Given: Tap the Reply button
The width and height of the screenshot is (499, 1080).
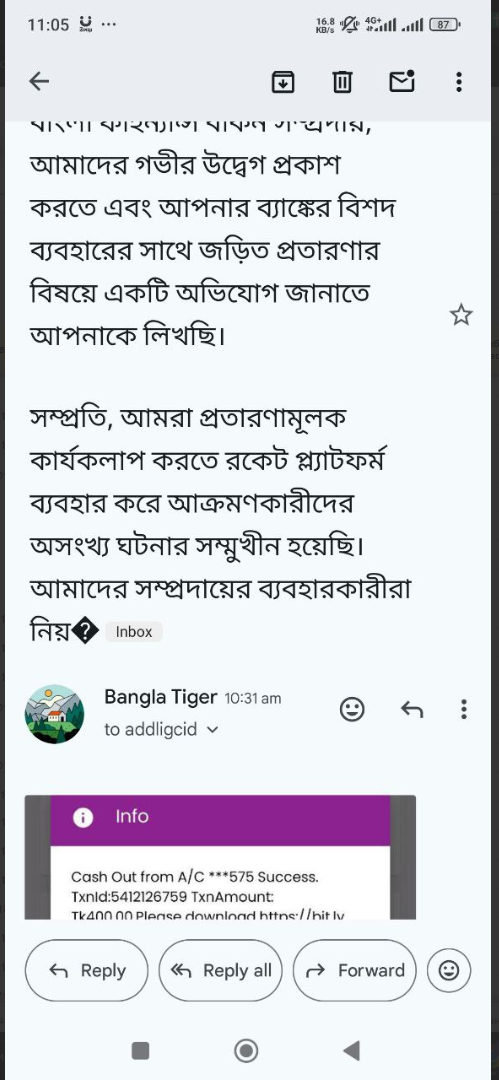Looking at the screenshot, I should [x=87, y=970].
